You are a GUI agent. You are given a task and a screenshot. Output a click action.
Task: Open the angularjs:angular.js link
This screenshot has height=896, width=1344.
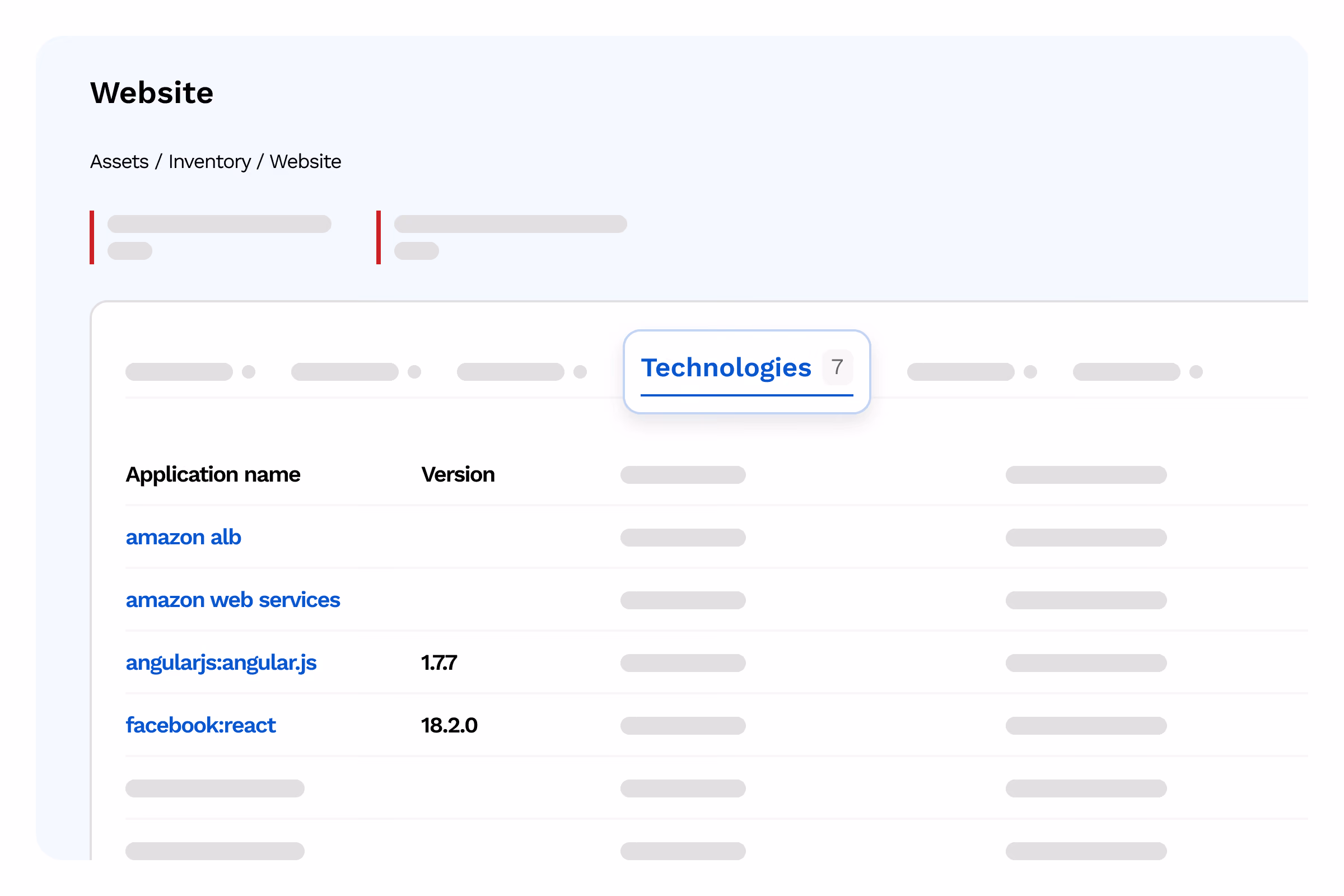[221, 664]
